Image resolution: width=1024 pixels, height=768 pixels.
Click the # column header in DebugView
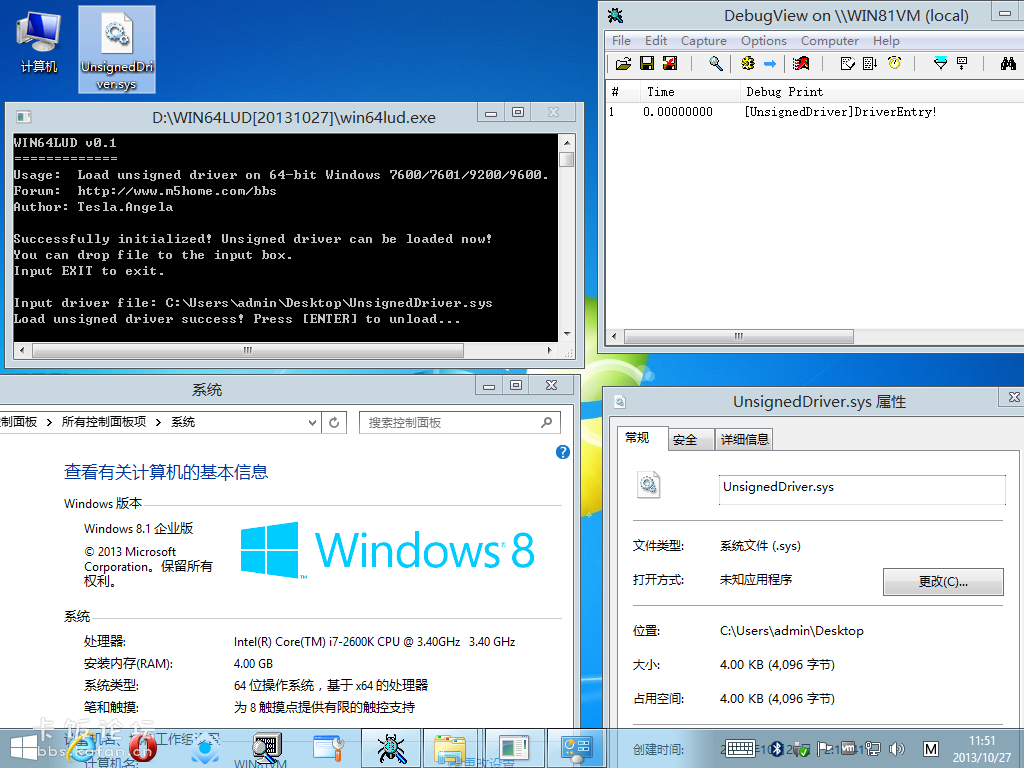click(623, 92)
